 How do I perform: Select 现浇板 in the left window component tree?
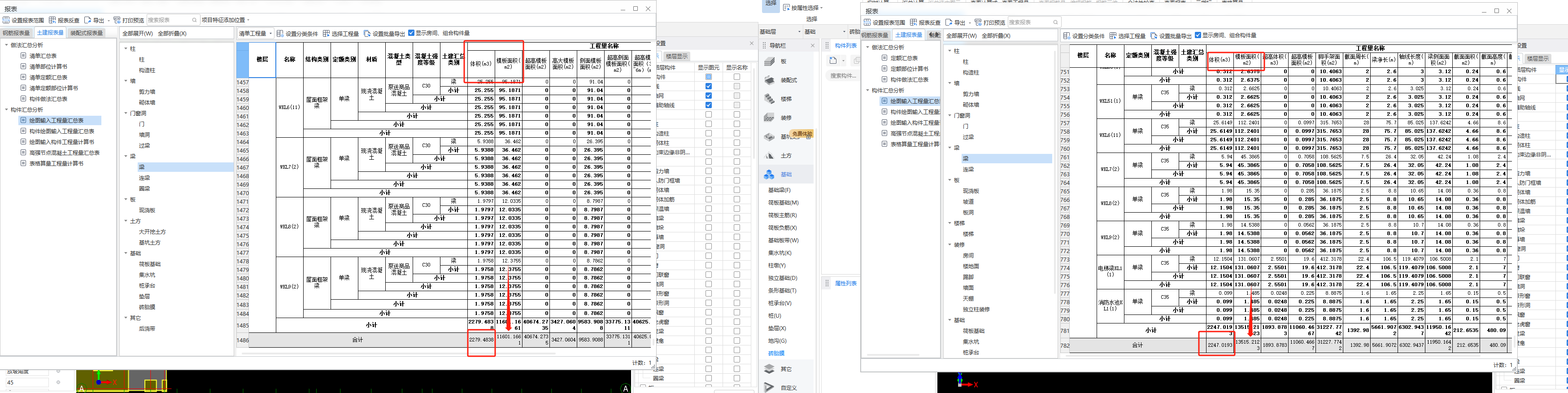click(x=147, y=210)
